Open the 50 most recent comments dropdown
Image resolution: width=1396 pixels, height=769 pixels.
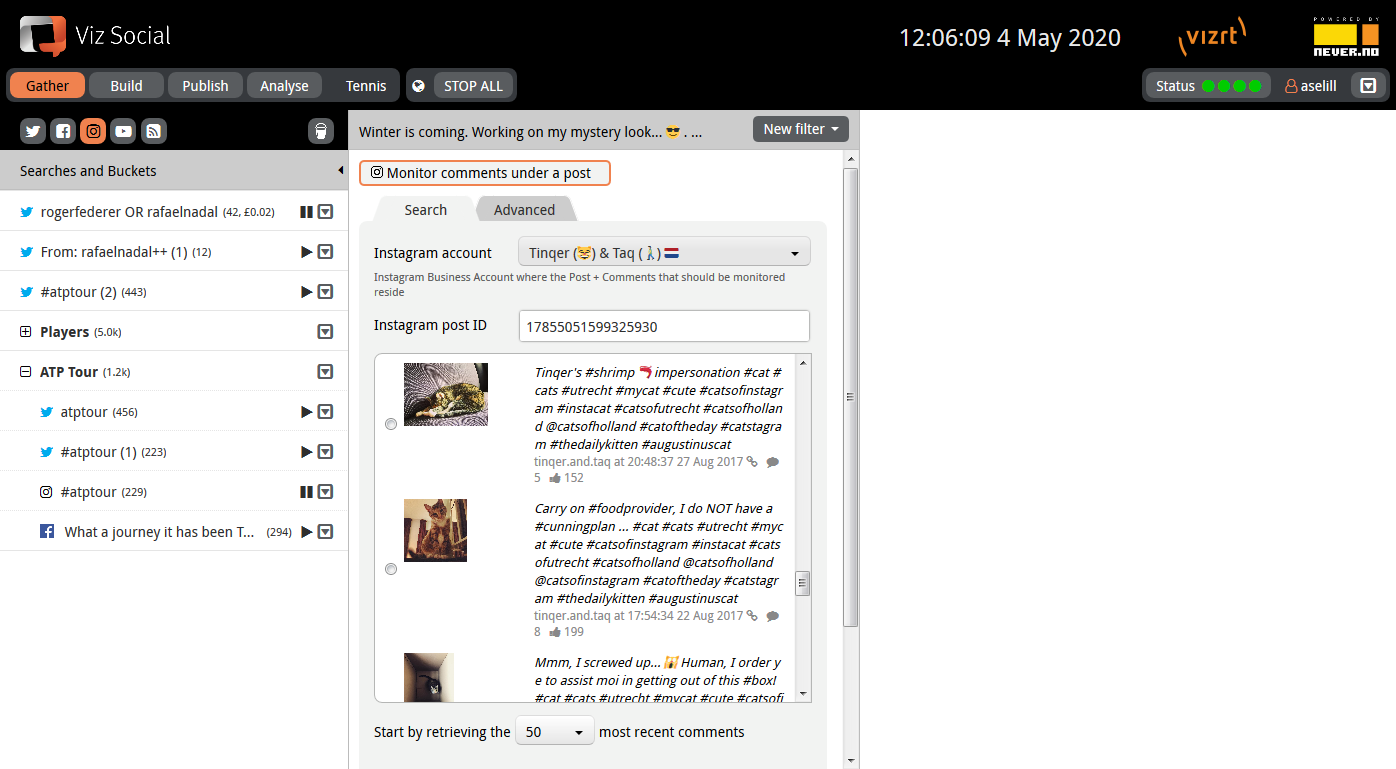tap(555, 732)
